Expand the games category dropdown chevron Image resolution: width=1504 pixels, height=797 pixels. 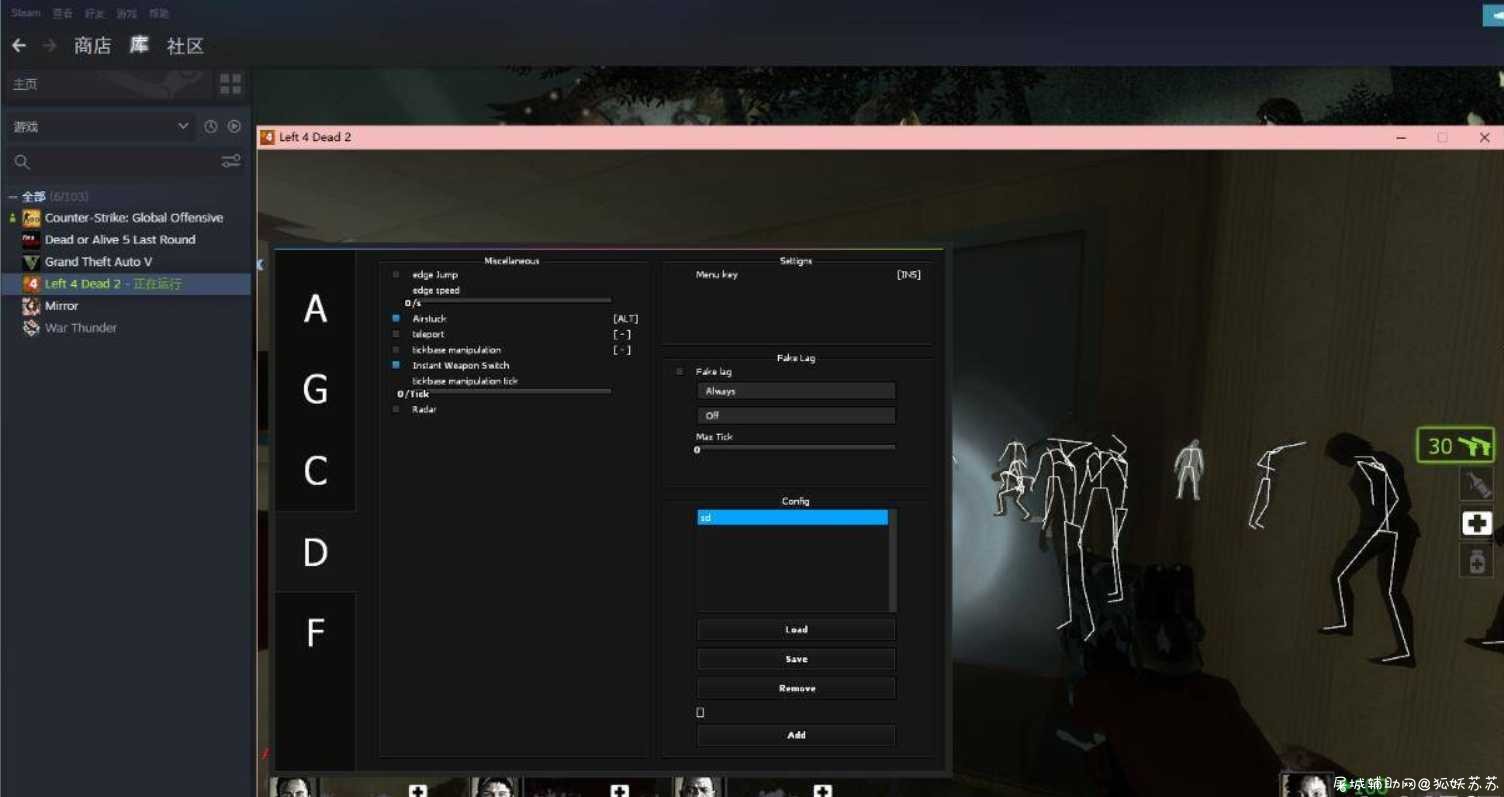click(x=183, y=127)
